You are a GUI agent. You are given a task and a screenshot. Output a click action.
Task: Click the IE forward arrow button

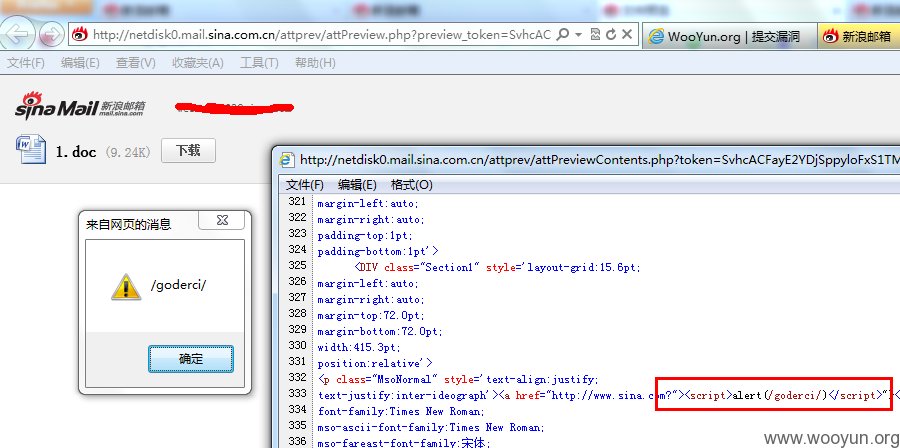[x=51, y=34]
